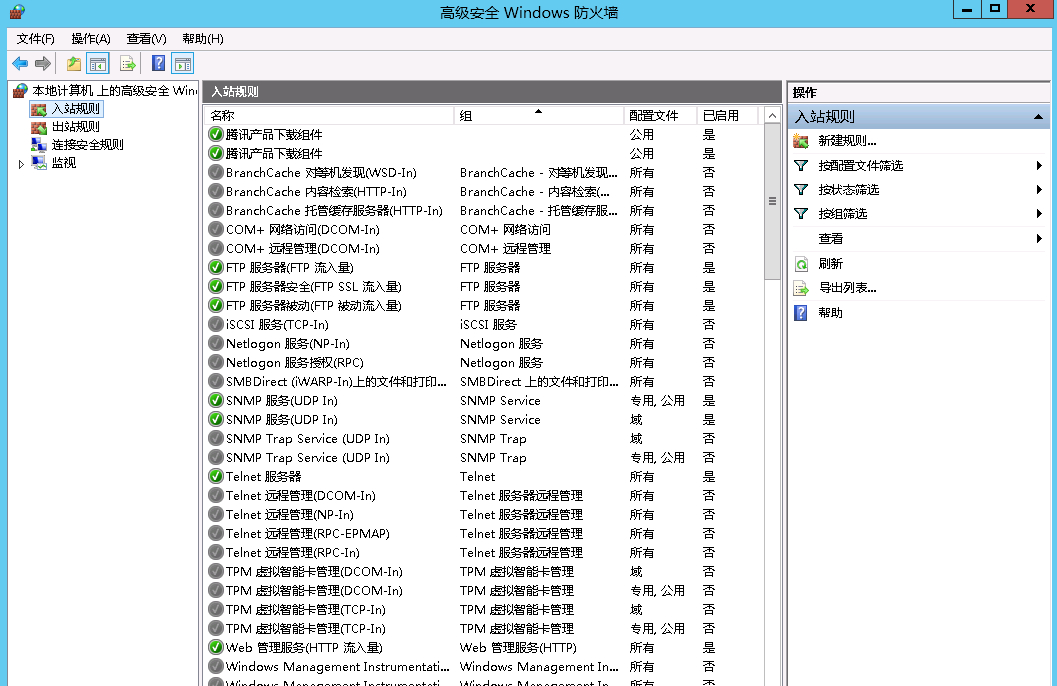Viewport: 1057px width, 686px height.
Task: Click 刷新 action link
Action: pos(830,263)
